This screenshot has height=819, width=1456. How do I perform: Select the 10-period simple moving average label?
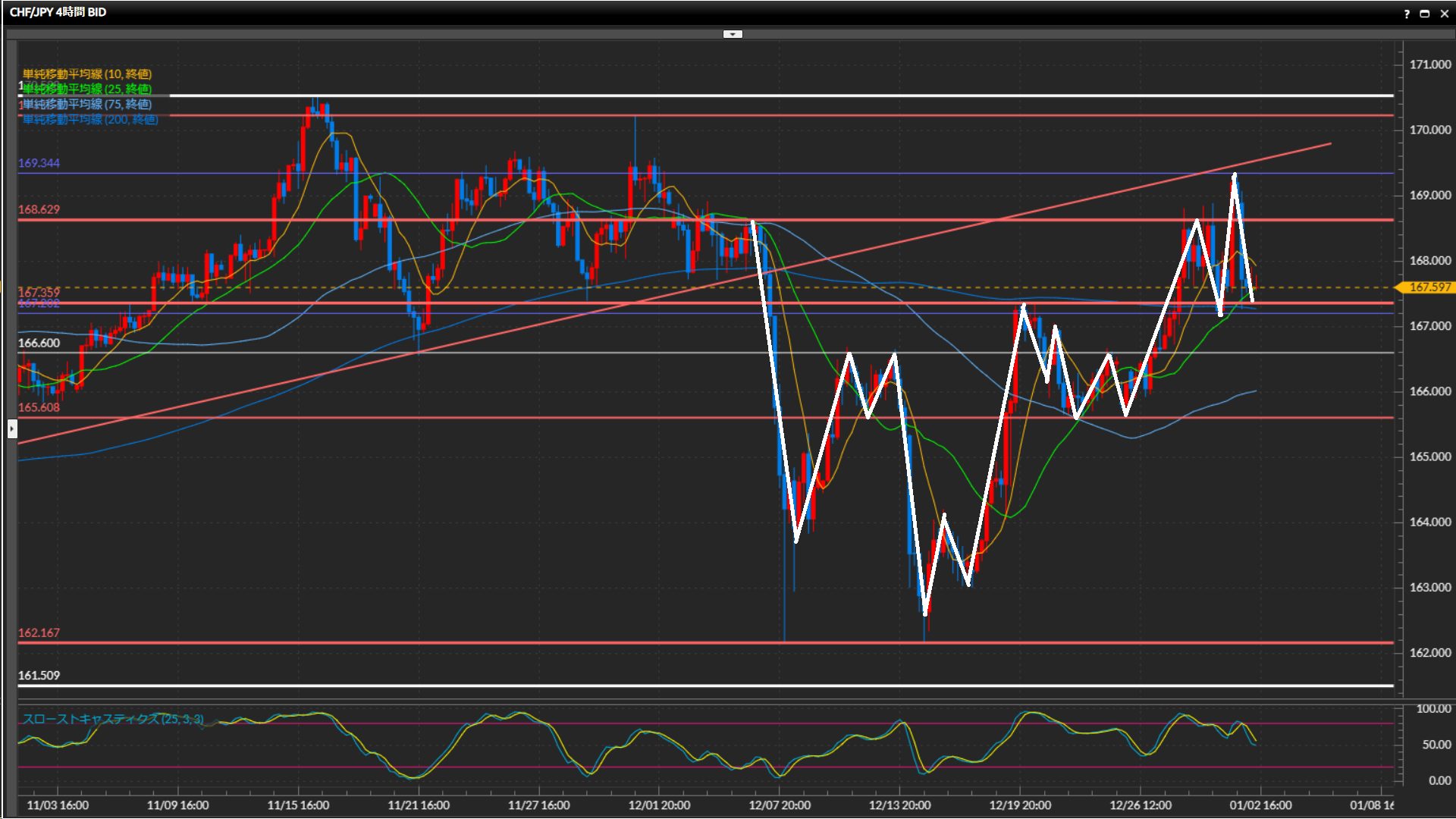click(86, 74)
